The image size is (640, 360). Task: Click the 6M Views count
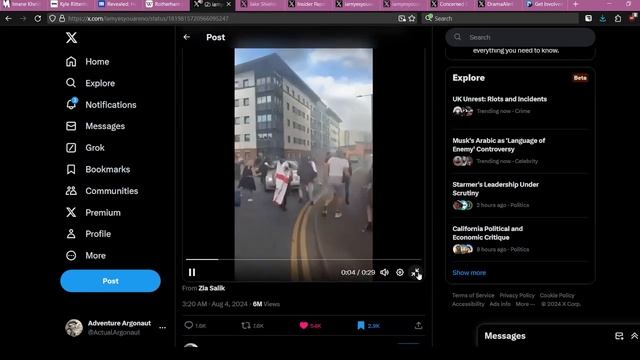coord(266,304)
